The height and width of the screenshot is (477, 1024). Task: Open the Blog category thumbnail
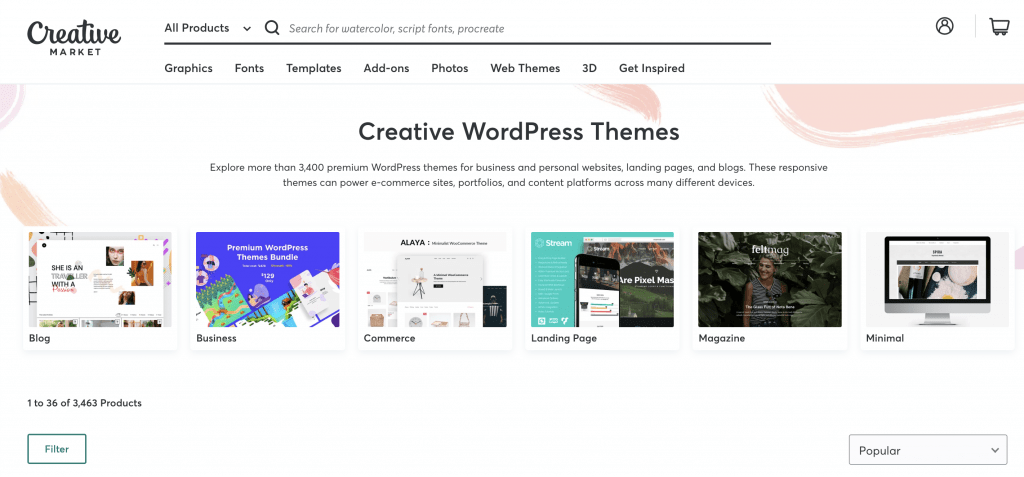[x=100, y=280]
